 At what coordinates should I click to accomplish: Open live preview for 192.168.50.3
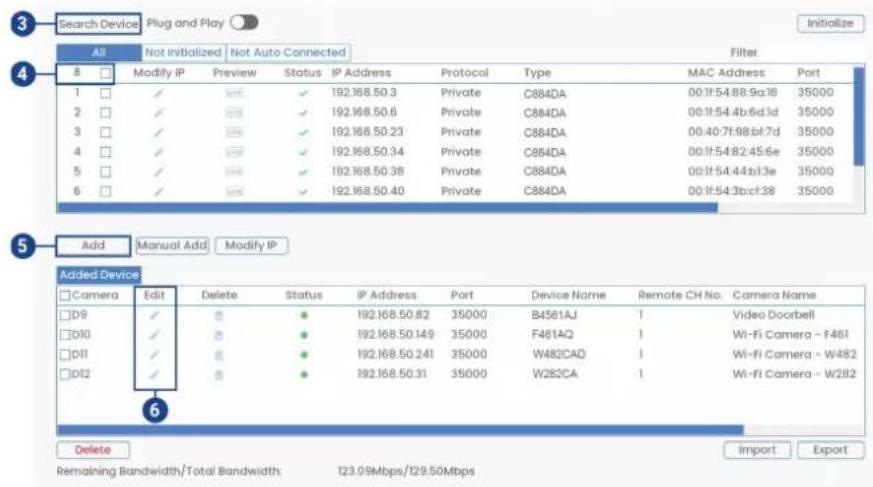[x=234, y=93]
